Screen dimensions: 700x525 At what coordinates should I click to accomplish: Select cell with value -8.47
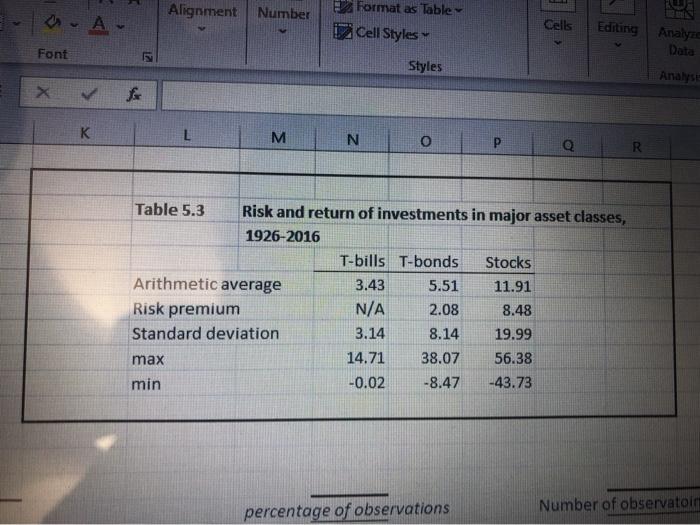[425, 383]
